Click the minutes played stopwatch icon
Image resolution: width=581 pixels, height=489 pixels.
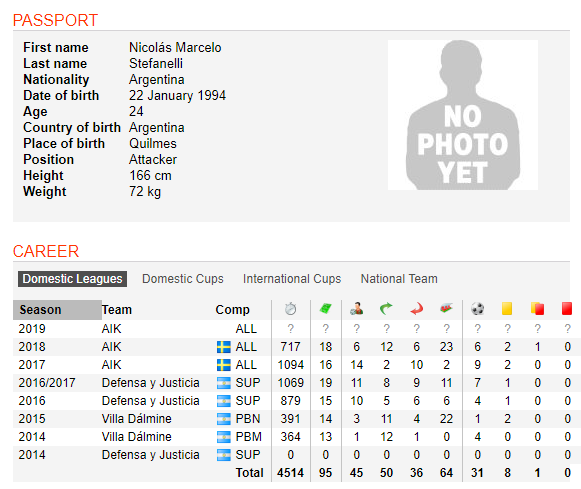point(290,309)
